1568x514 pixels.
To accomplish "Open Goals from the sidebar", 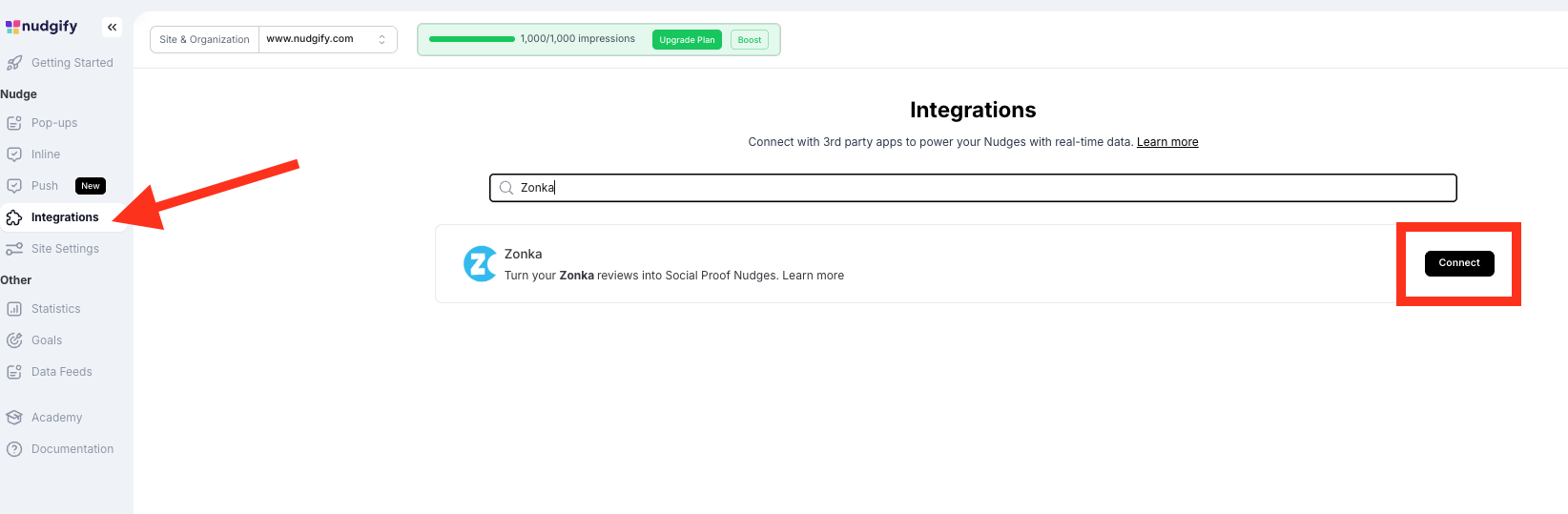I will [x=47, y=340].
